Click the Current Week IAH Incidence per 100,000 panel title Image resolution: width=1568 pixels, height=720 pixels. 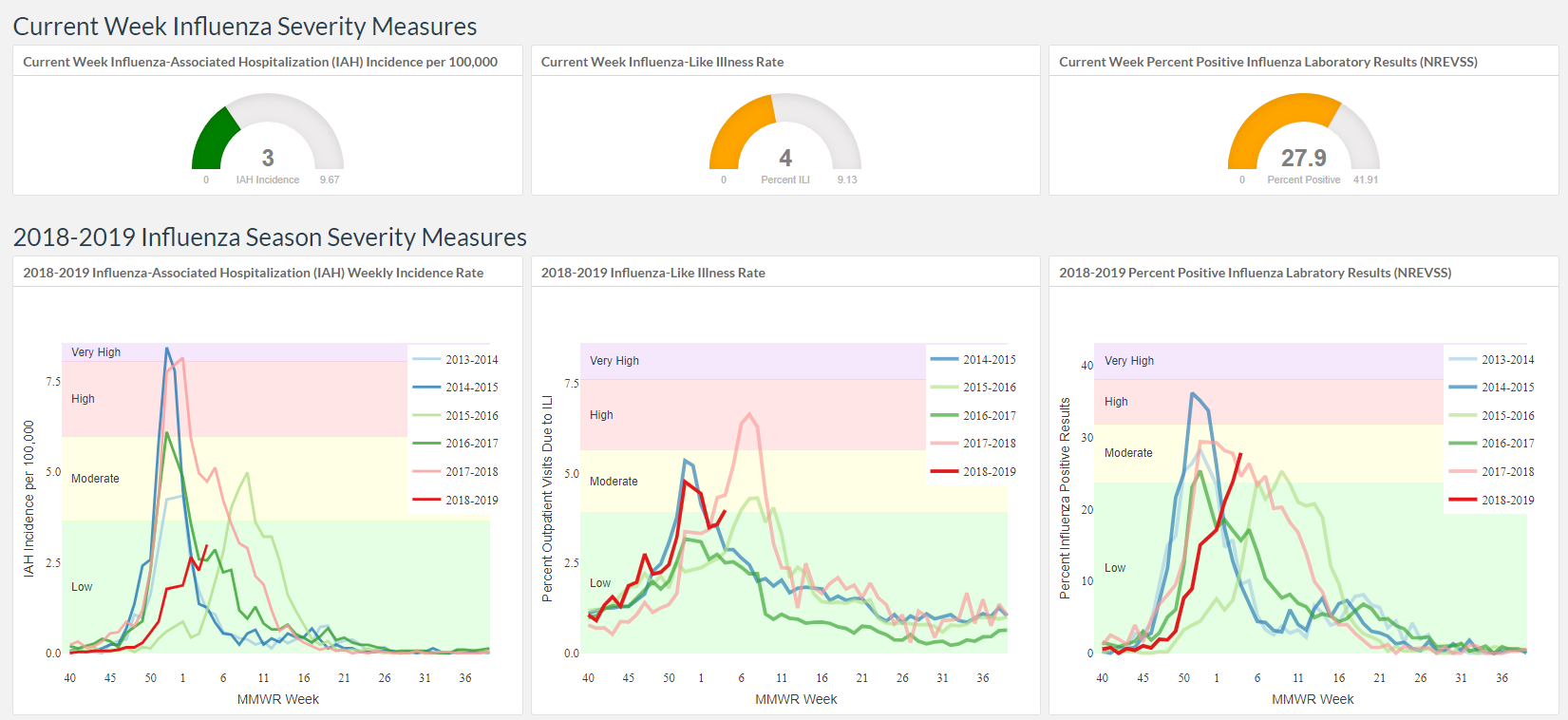(260, 62)
